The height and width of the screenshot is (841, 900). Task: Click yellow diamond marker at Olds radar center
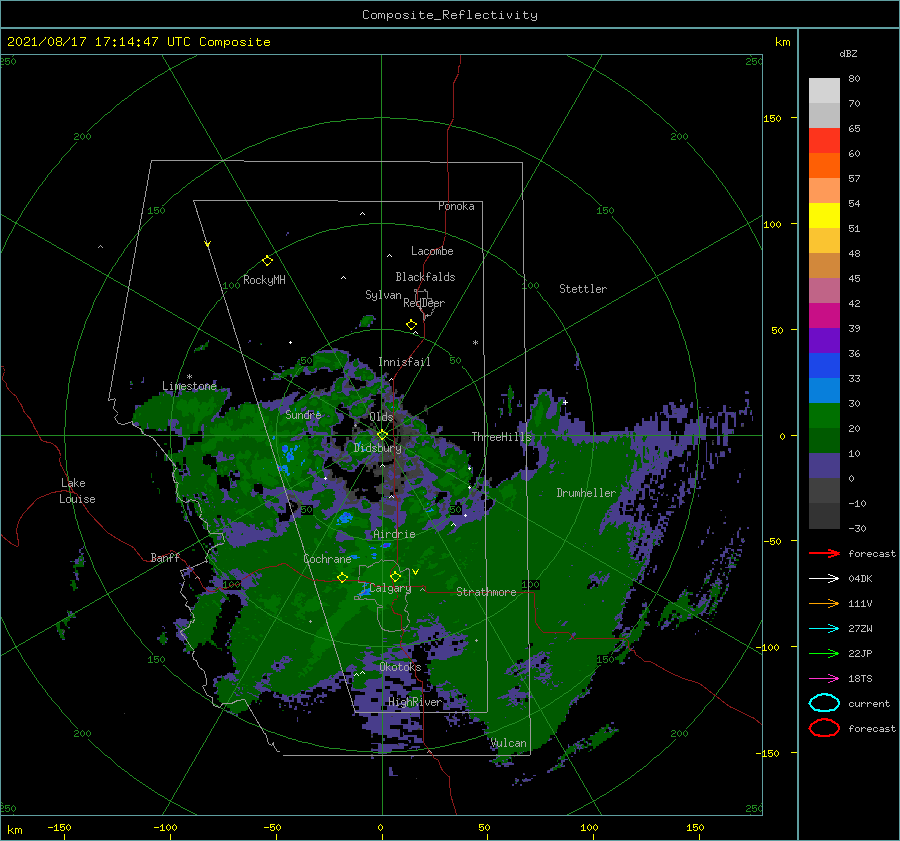382,435
